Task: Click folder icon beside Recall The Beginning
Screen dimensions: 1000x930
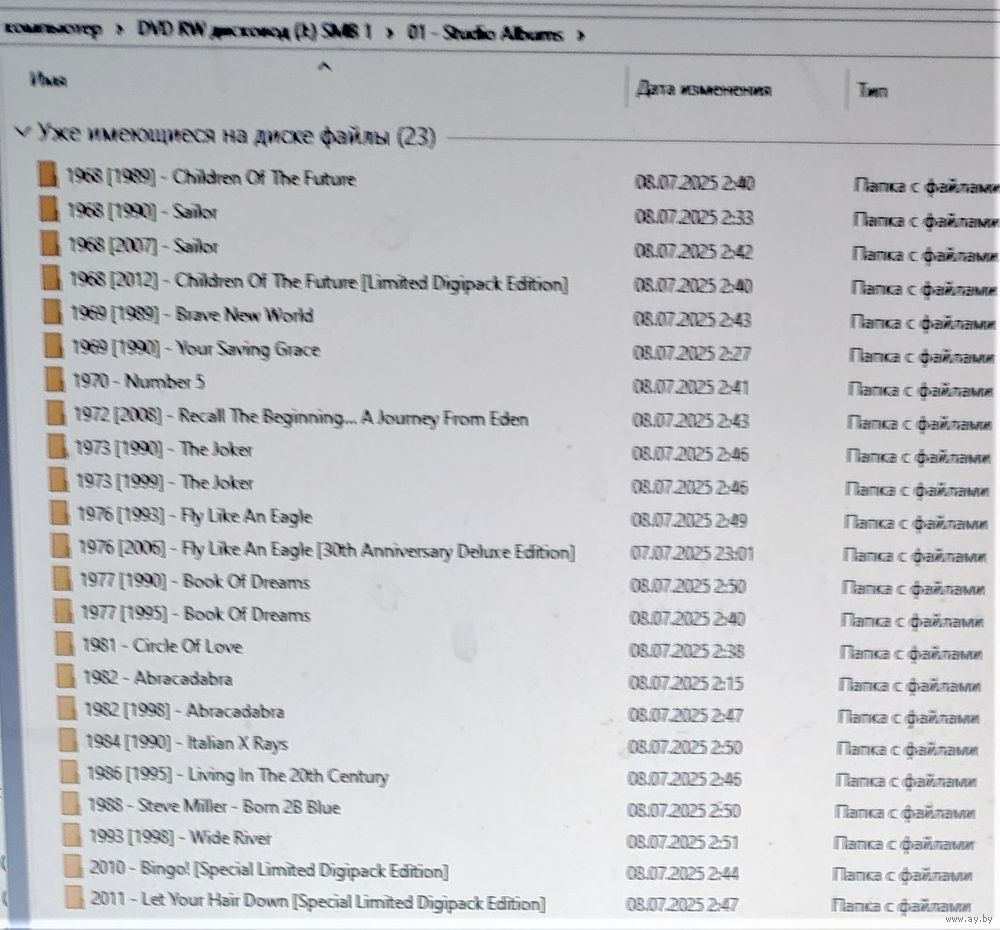Action: [x=55, y=413]
